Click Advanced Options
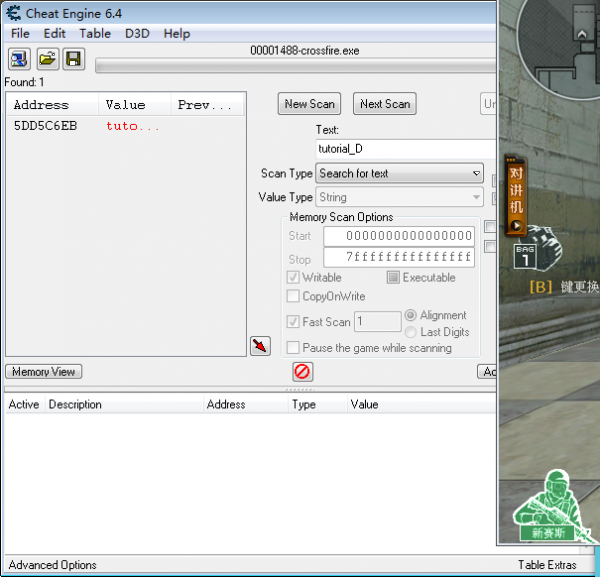The image size is (600, 577). click(52, 565)
